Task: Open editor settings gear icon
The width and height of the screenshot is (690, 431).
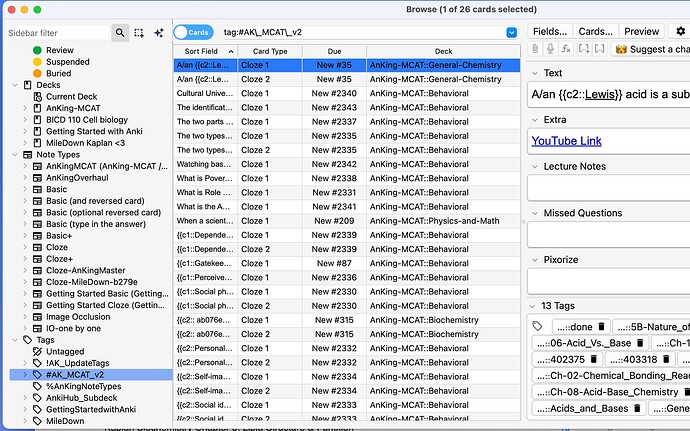Action: coord(680,31)
